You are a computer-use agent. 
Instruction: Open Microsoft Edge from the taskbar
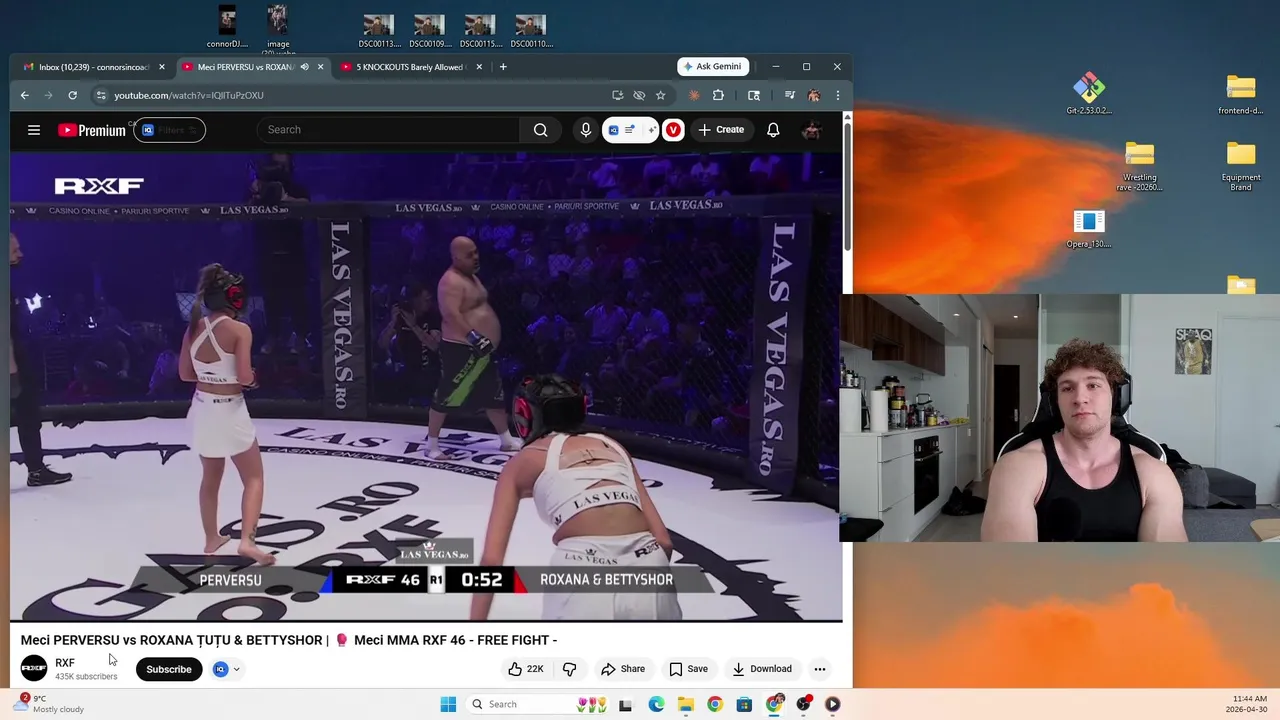(656, 704)
